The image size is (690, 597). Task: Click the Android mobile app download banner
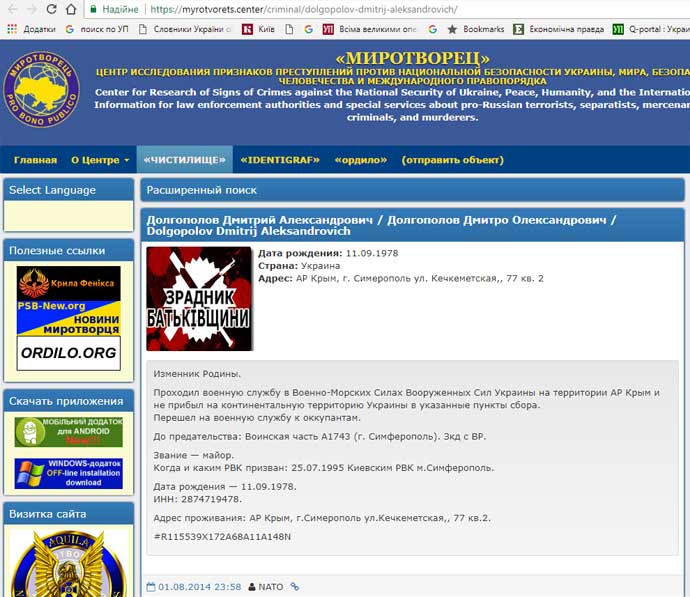[68, 432]
